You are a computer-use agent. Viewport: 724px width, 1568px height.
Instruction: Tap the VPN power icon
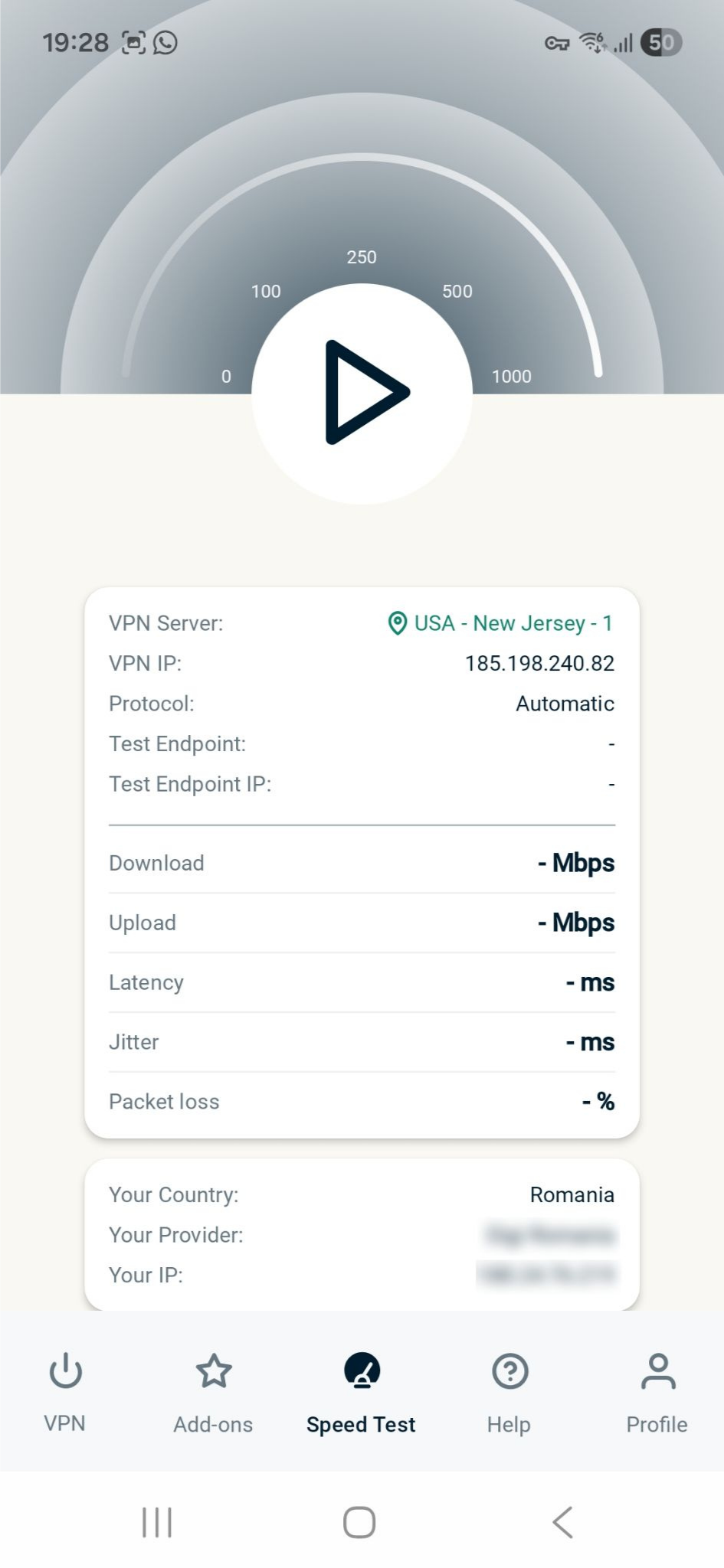[65, 1370]
